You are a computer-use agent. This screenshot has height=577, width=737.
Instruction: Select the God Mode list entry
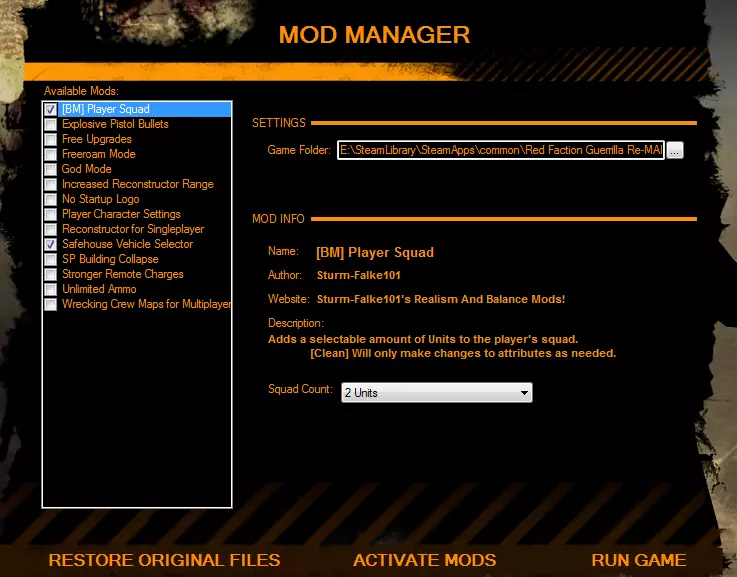point(86,169)
